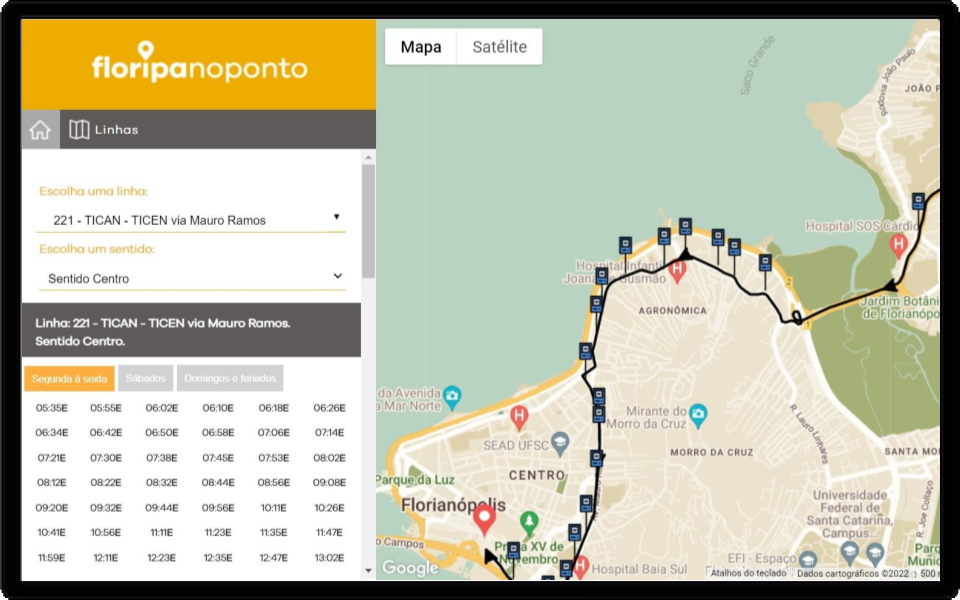Viewport: 960px width, 600px height.
Task: Click the Florianópolis red location pin
Action: tap(484, 521)
